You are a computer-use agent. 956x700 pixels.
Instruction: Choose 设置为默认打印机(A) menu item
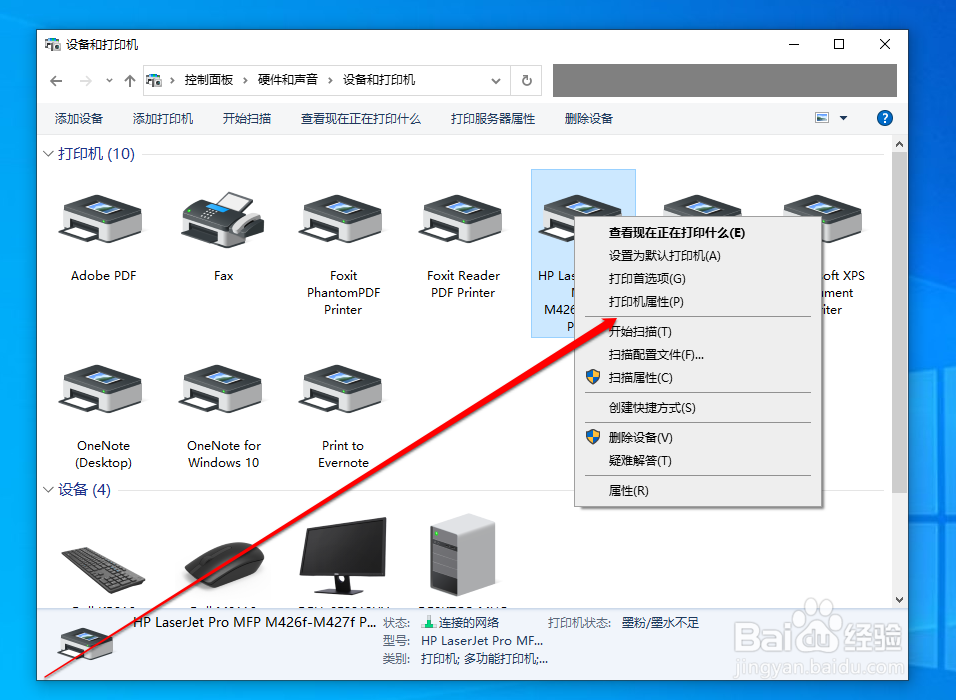pyautogui.click(x=698, y=256)
